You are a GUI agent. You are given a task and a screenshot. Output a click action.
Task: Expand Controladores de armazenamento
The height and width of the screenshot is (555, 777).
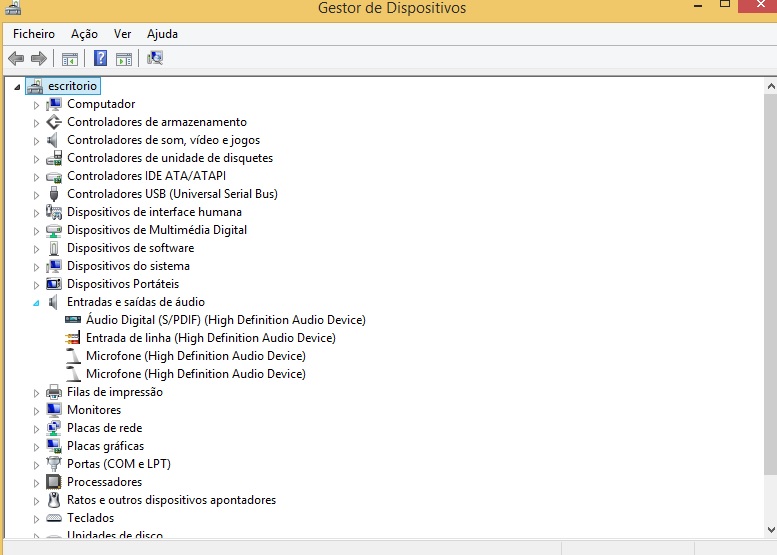coord(36,123)
